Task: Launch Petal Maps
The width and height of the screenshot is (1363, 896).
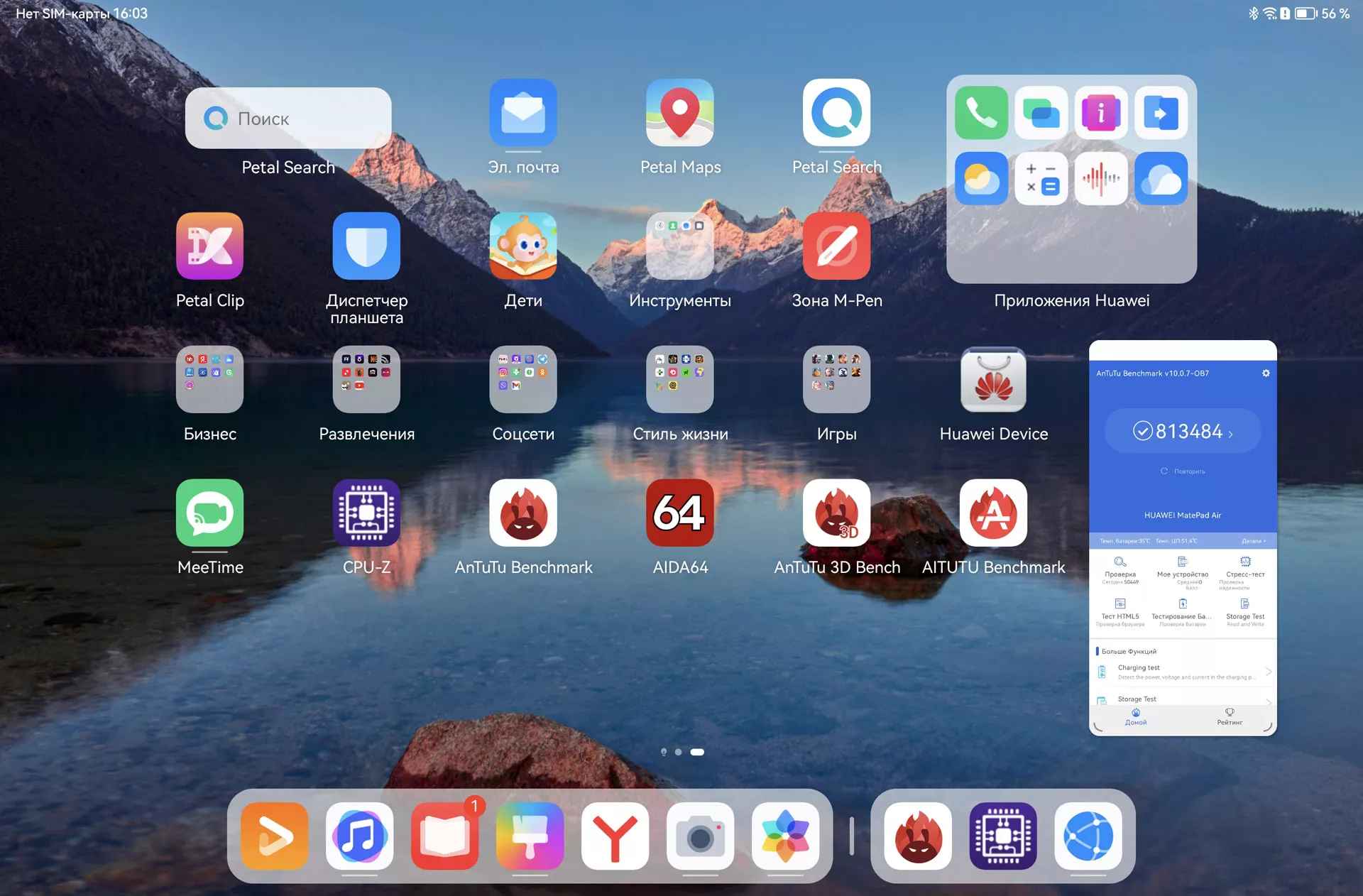Action: point(680,112)
